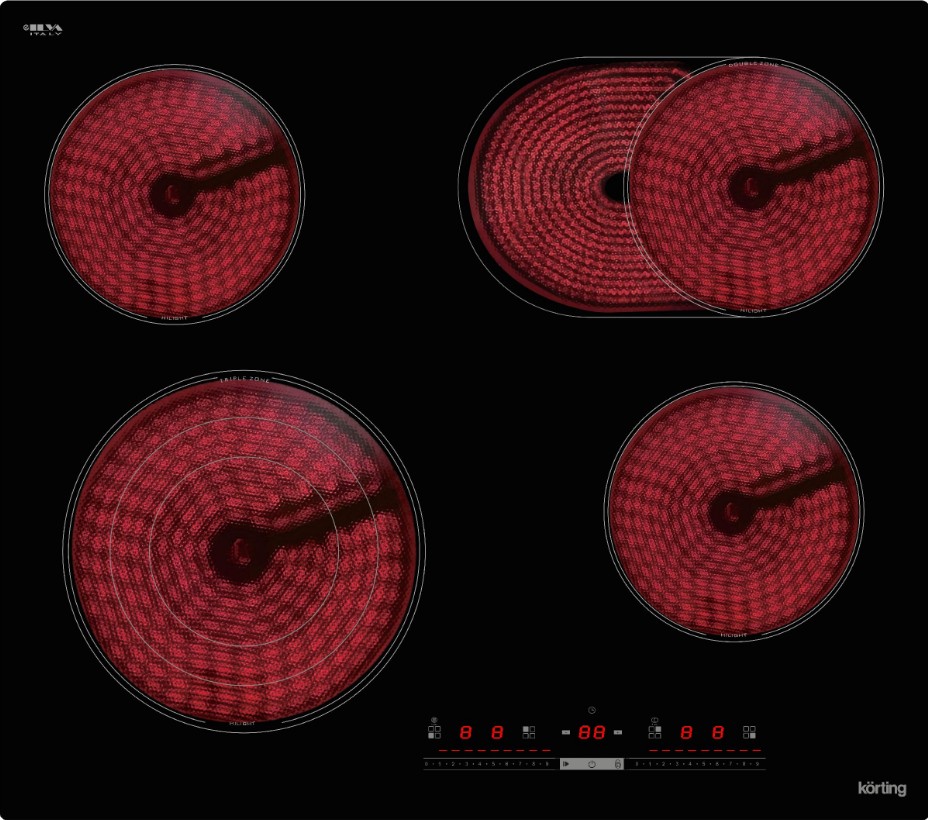The height and width of the screenshot is (820, 928).
Task: Tap the central timer display
Action: (592, 732)
